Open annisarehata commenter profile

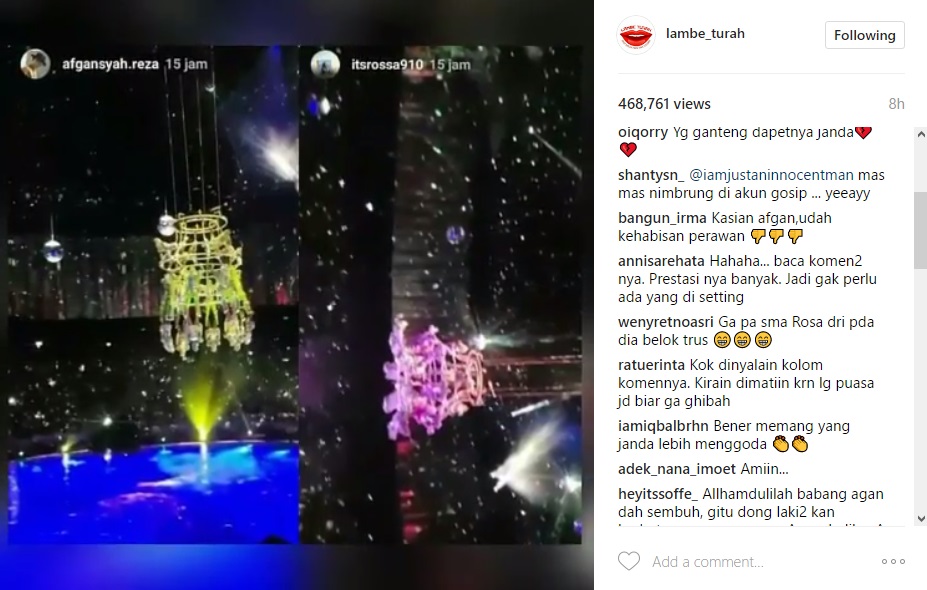pyautogui.click(x=661, y=261)
